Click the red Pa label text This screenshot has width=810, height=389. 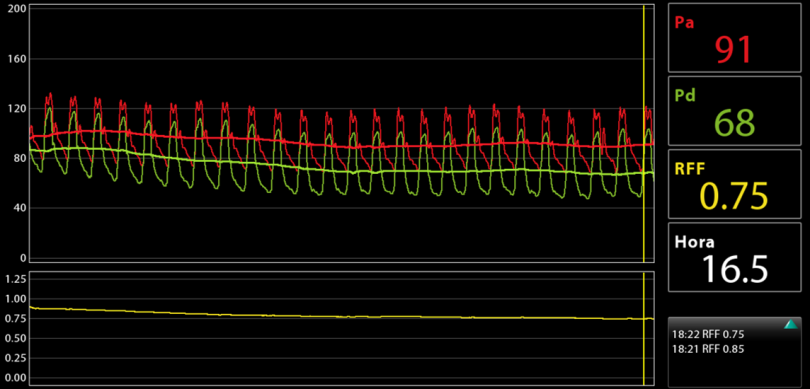click(684, 23)
